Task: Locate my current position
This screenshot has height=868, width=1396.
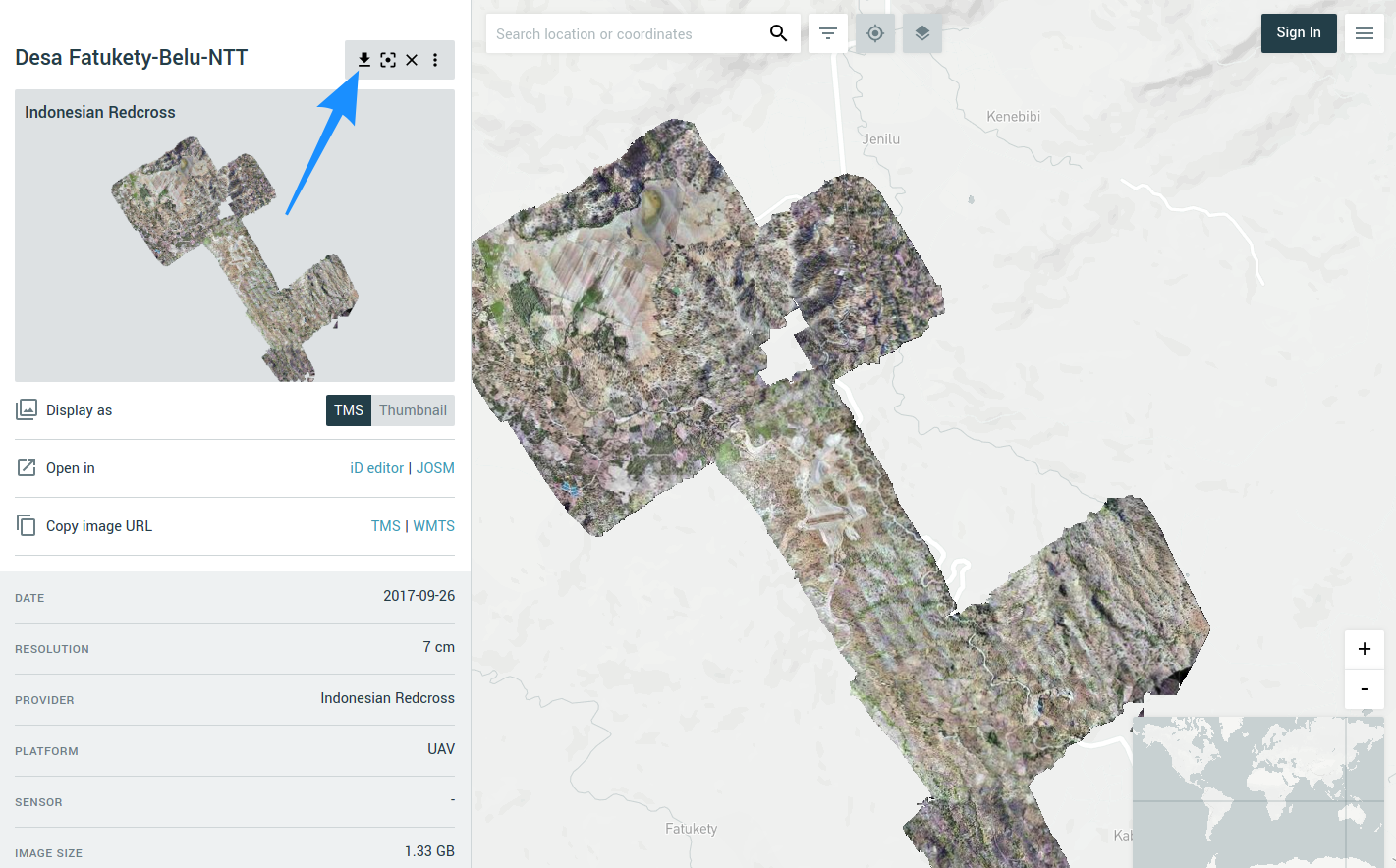Action: point(875,33)
